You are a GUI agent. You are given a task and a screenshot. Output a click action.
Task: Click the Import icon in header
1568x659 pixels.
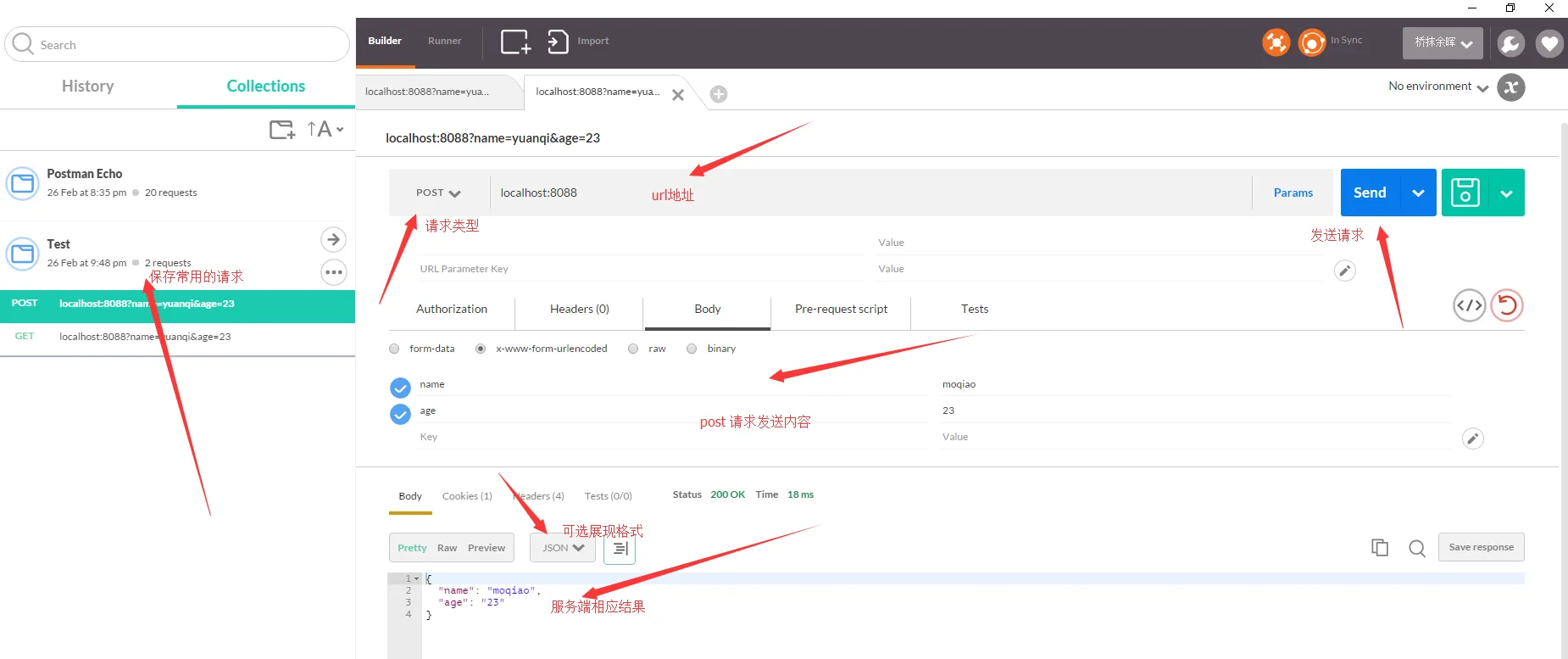coord(558,42)
